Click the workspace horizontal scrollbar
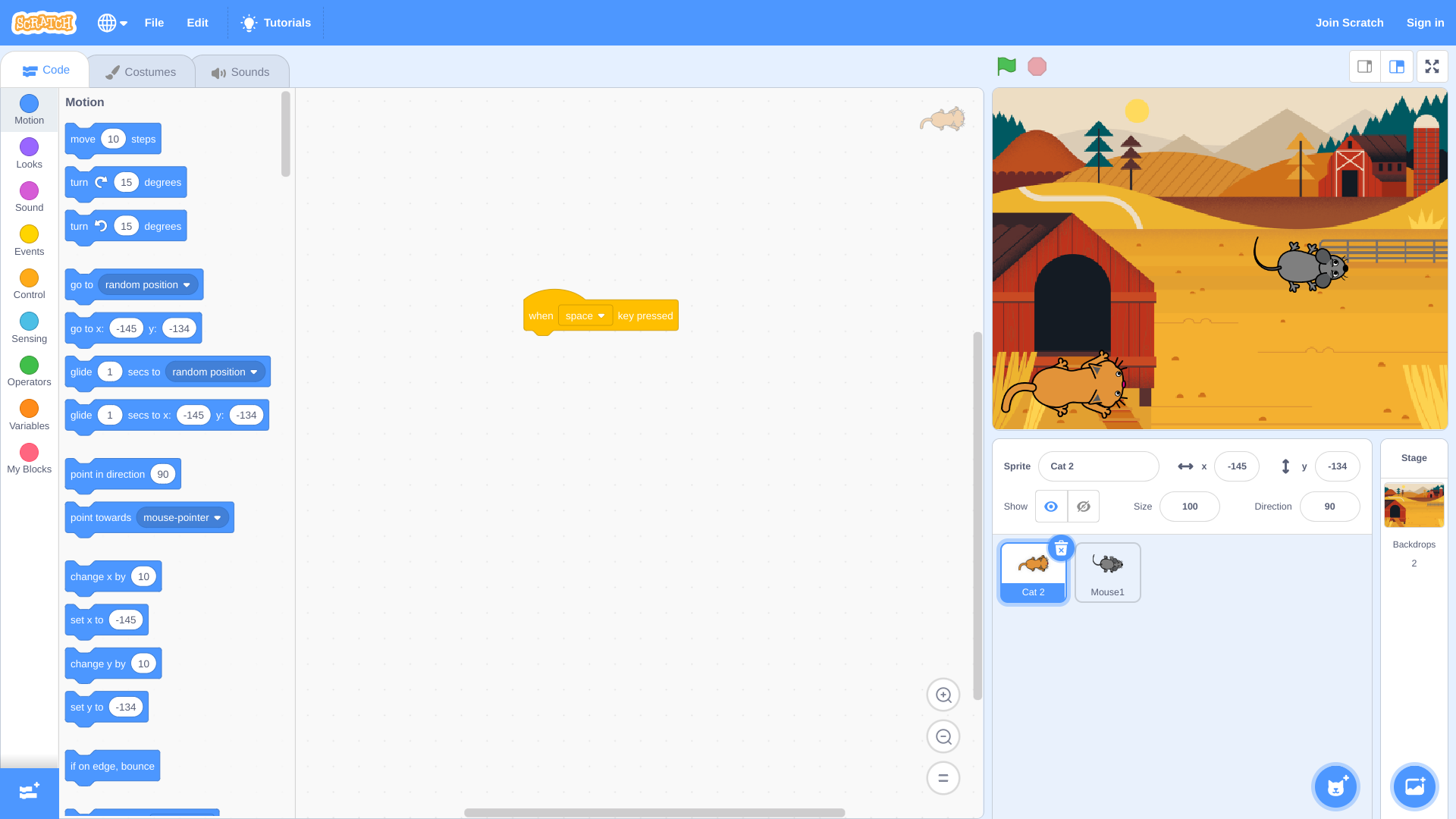 coord(654,813)
